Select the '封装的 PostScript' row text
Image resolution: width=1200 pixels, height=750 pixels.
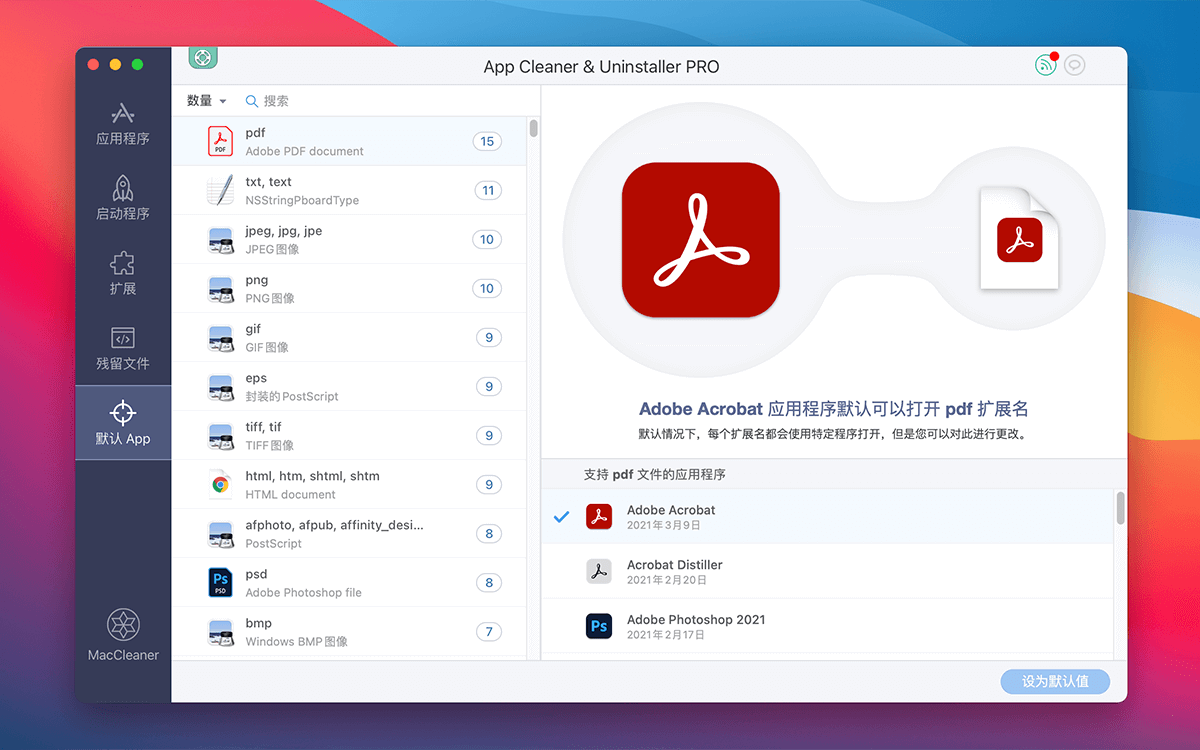coord(292,396)
